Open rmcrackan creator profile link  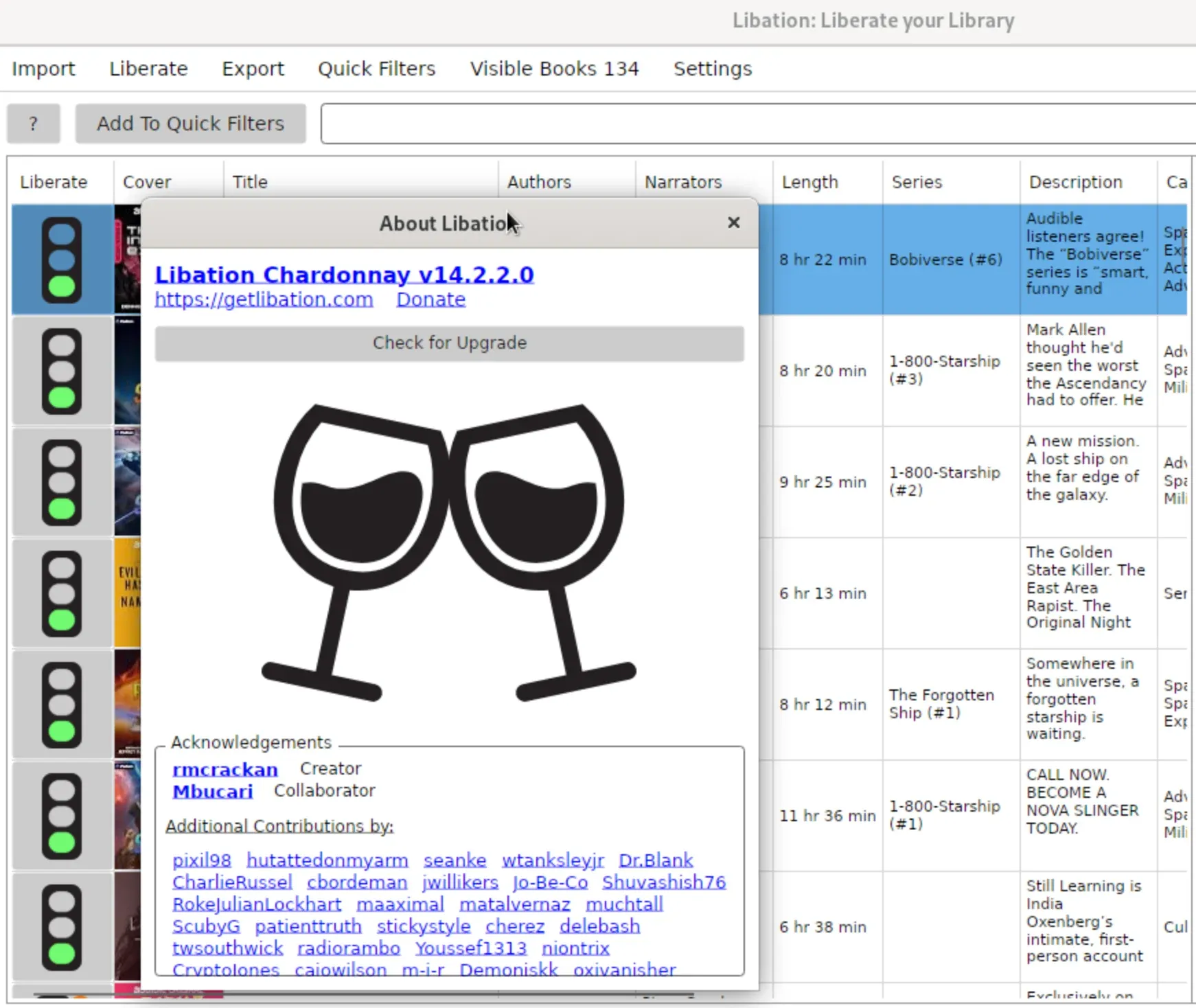225,769
